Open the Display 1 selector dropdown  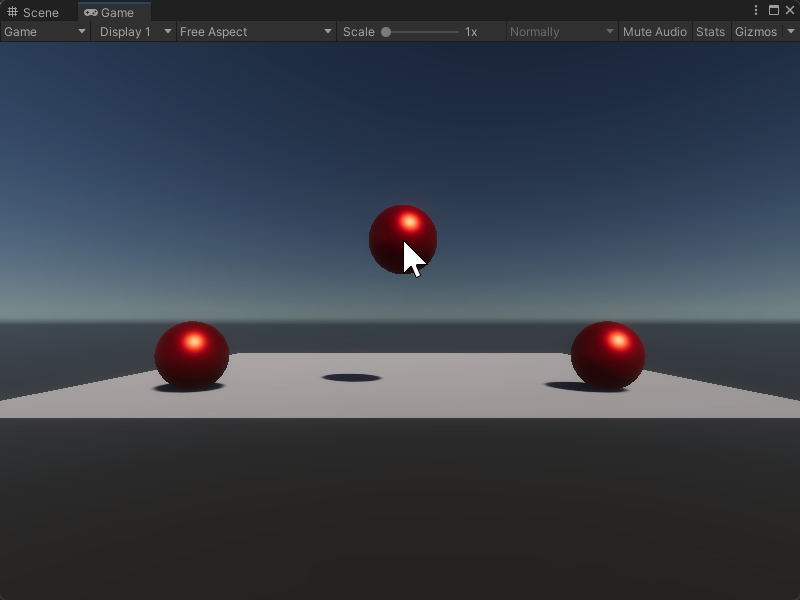(132, 31)
